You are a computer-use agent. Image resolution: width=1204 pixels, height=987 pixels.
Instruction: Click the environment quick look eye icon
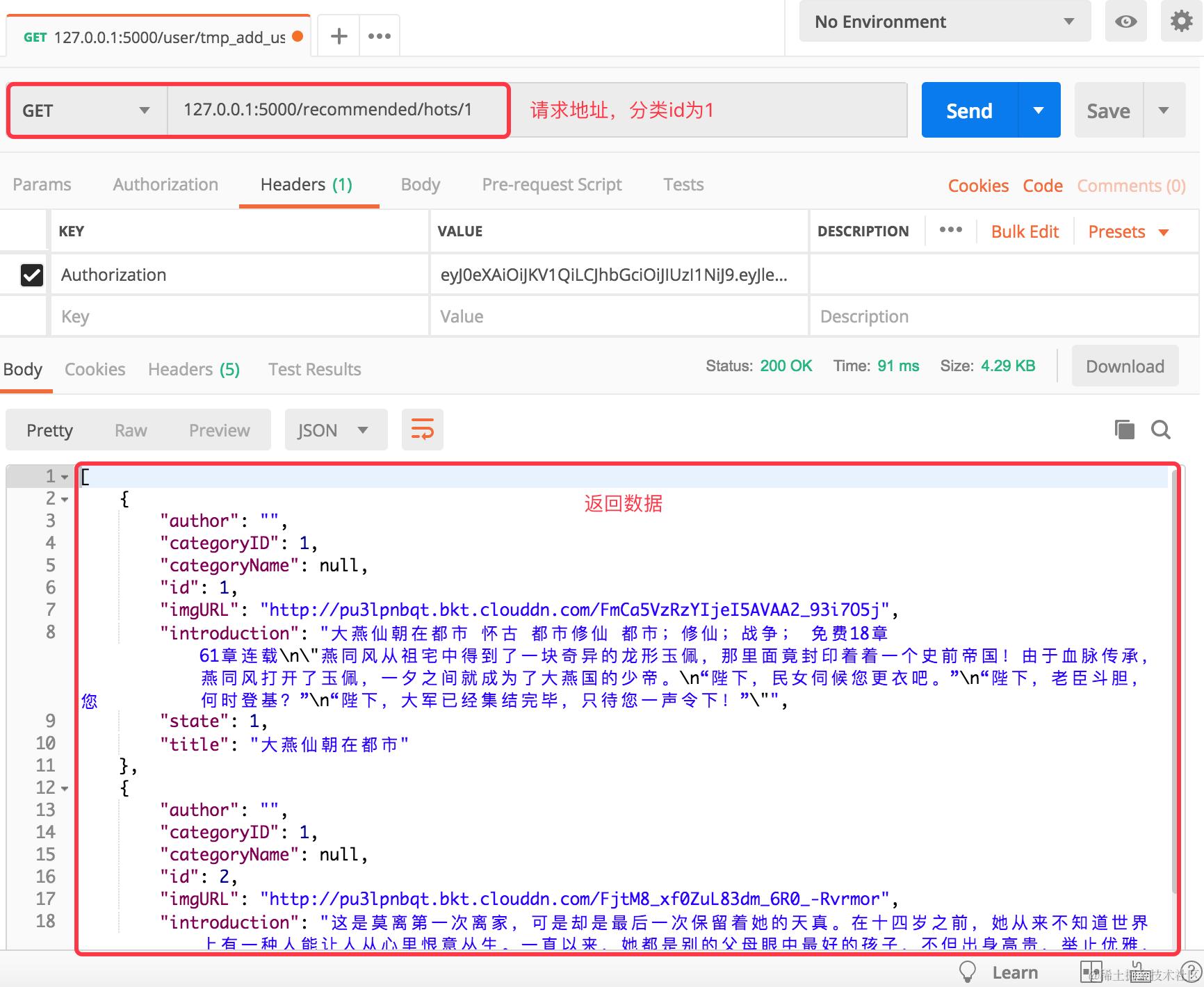click(x=1125, y=22)
